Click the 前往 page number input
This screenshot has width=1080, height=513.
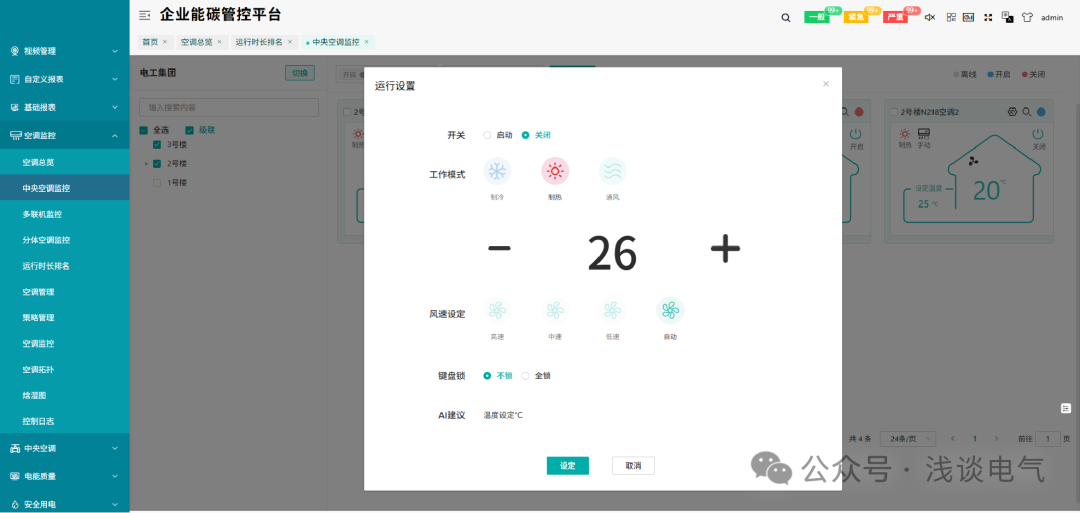point(1048,439)
